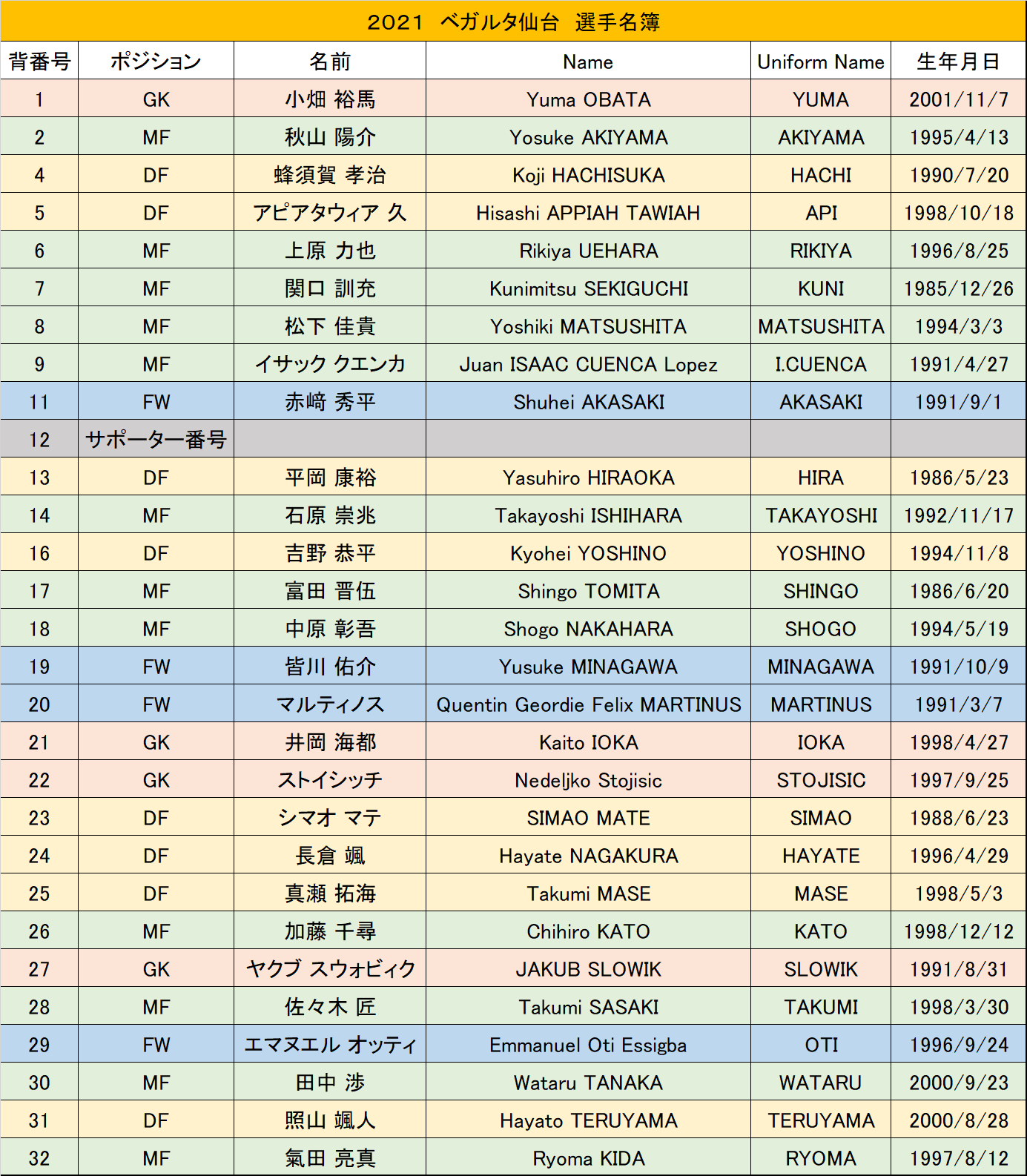1027x1176 pixels.
Task: Click the uniform name 'SHOGO'
Action: [x=821, y=628]
